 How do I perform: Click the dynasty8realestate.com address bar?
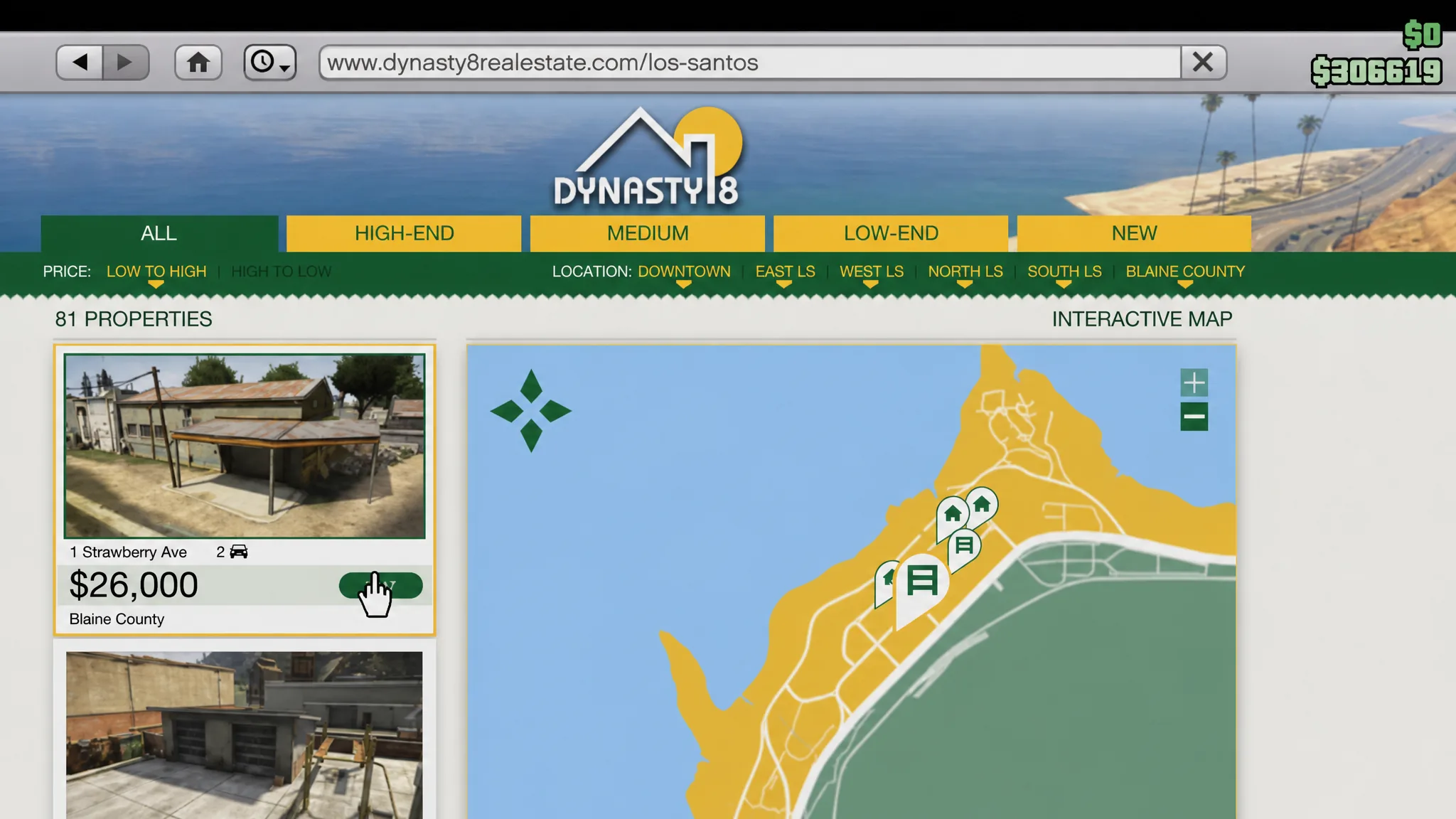pyautogui.click(x=750, y=63)
